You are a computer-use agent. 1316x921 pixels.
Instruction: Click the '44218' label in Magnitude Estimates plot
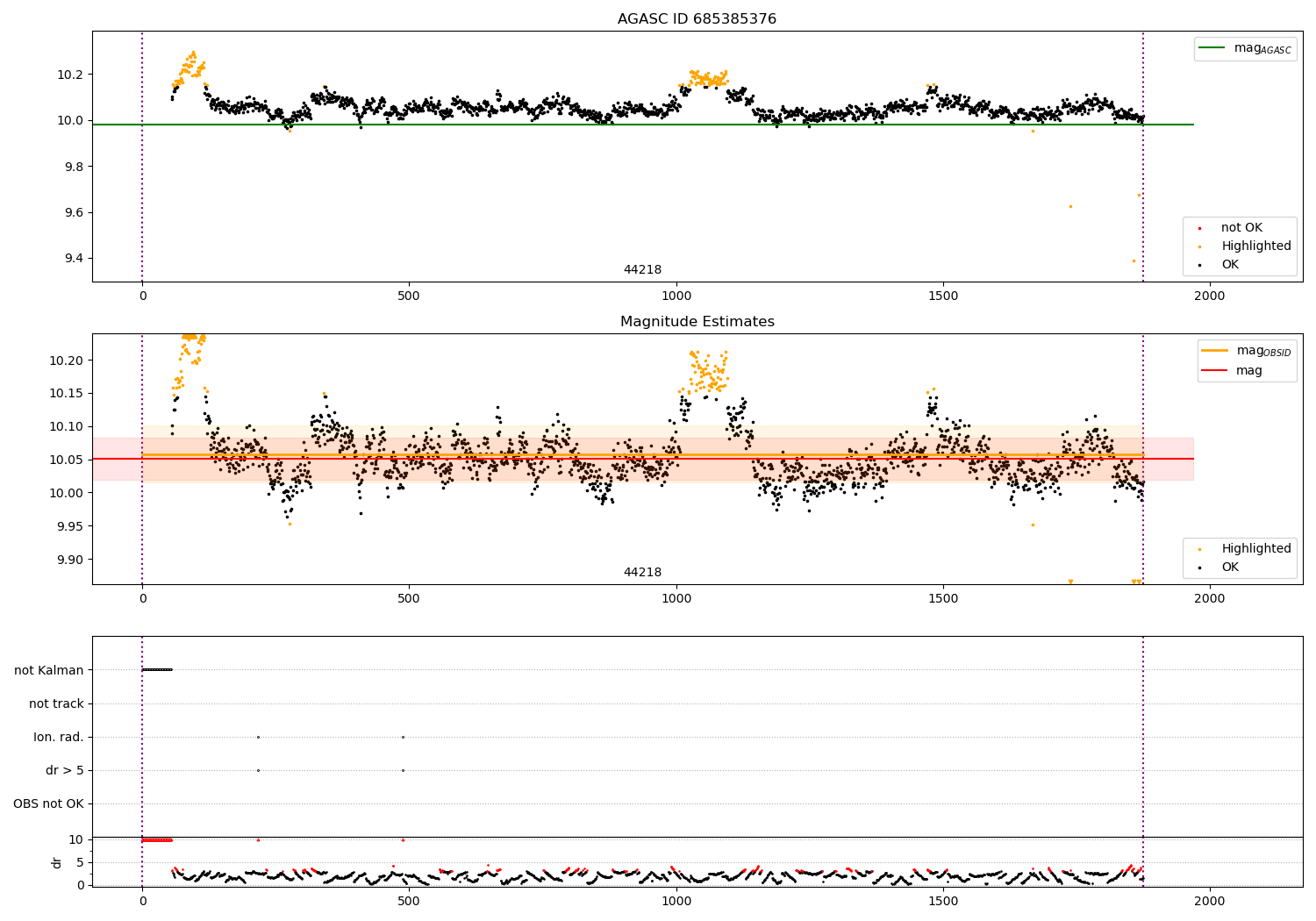pos(642,573)
